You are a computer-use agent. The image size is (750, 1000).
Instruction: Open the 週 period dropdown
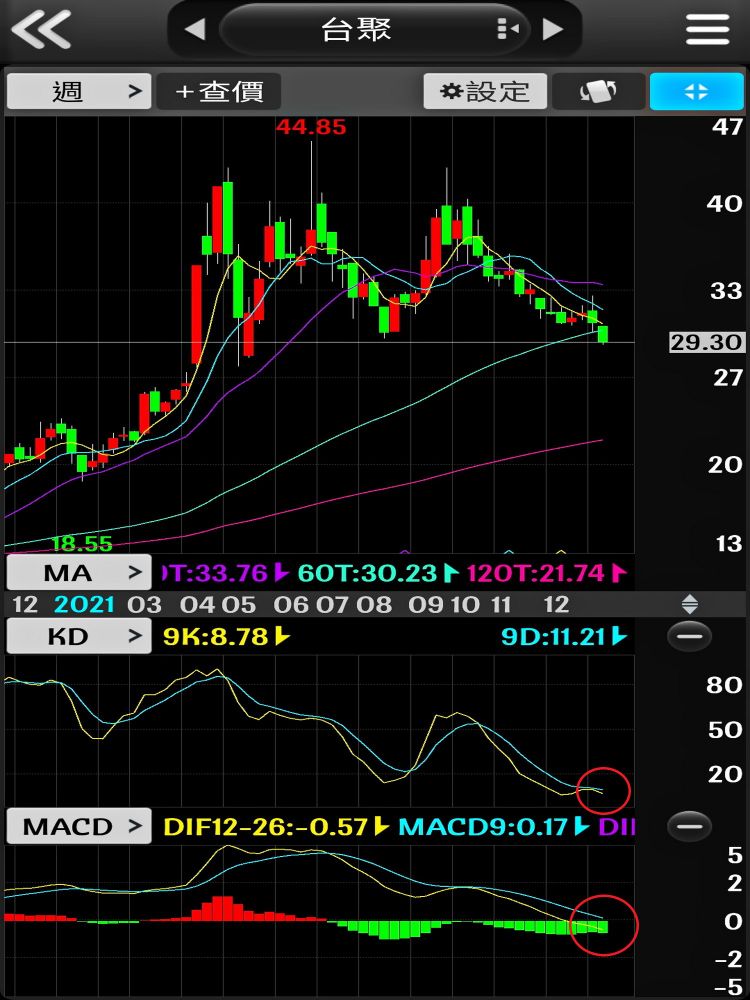click(79, 92)
